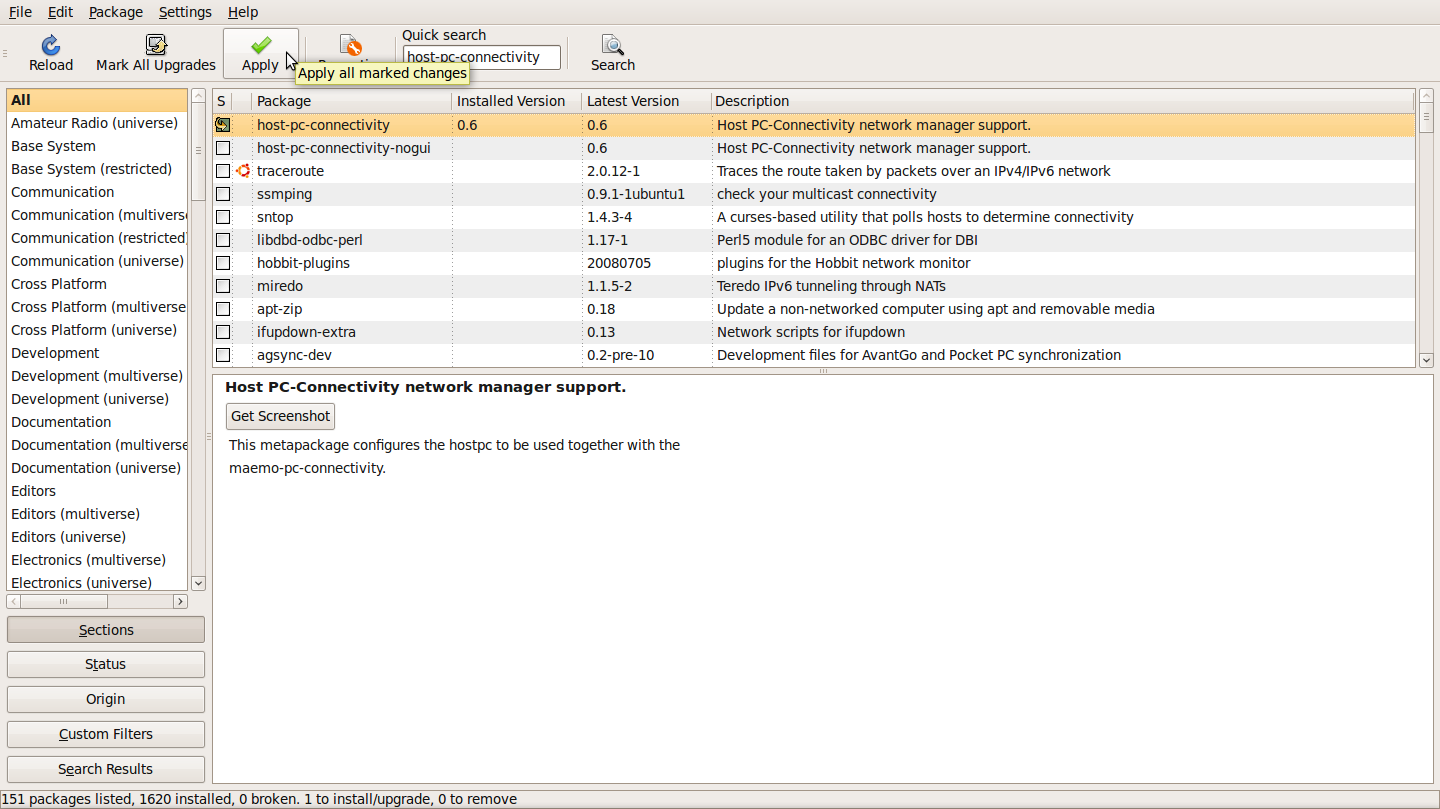The height and width of the screenshot is (809, 1440).
Task: Select the All category
Action: (x=97, y=100)
